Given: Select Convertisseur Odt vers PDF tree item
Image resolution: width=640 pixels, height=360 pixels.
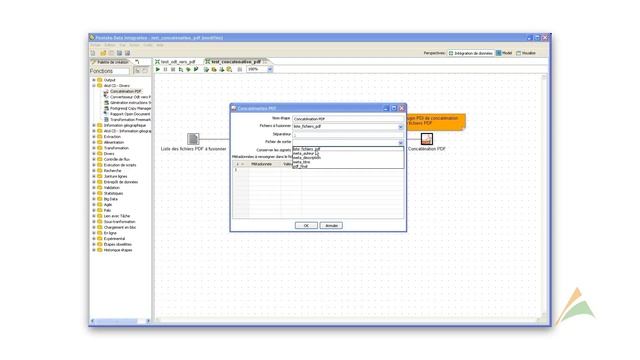Looking at the screenshot, I should pyautogui.click(x=130, y=97).
